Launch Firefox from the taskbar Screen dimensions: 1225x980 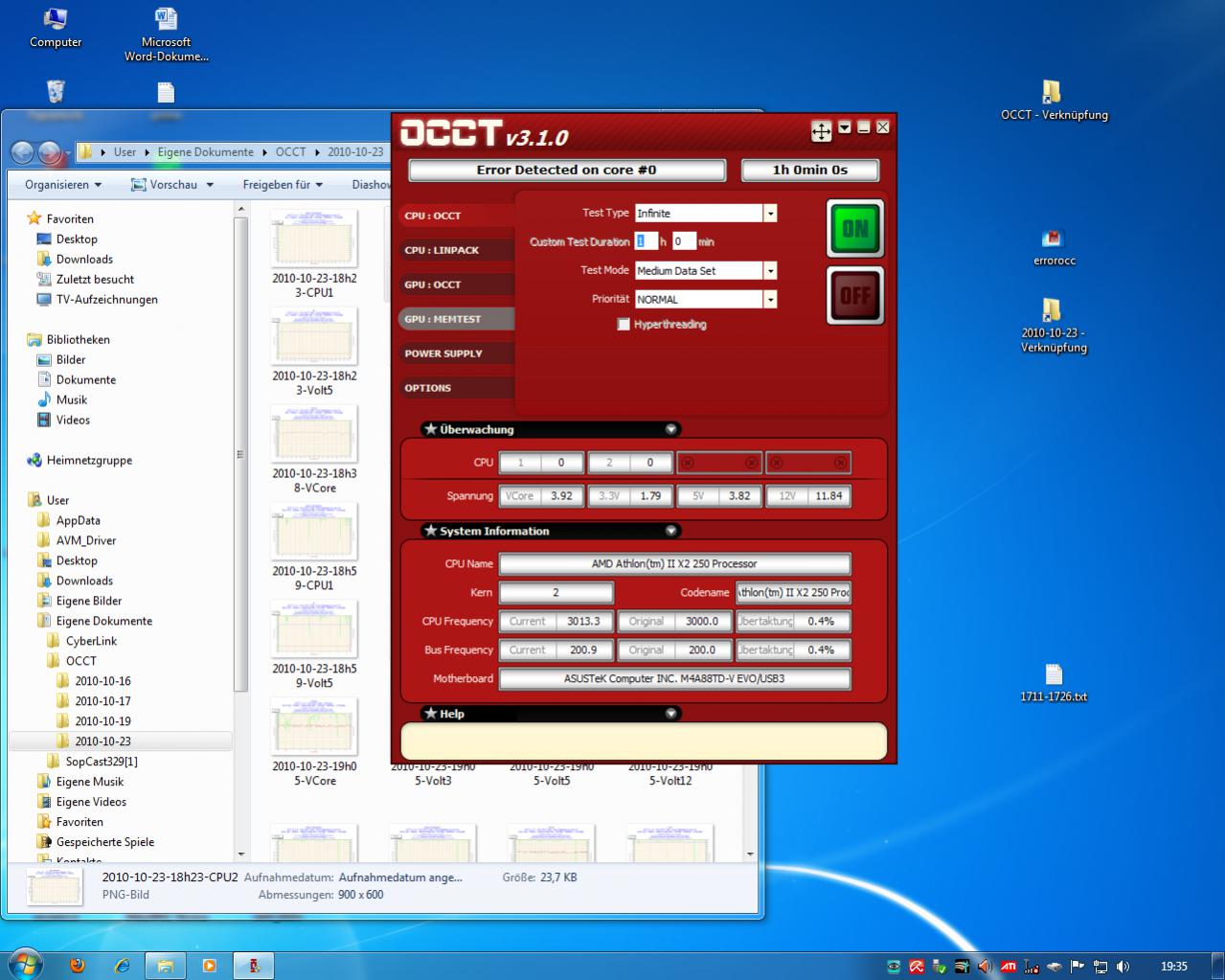click(78, 966)
